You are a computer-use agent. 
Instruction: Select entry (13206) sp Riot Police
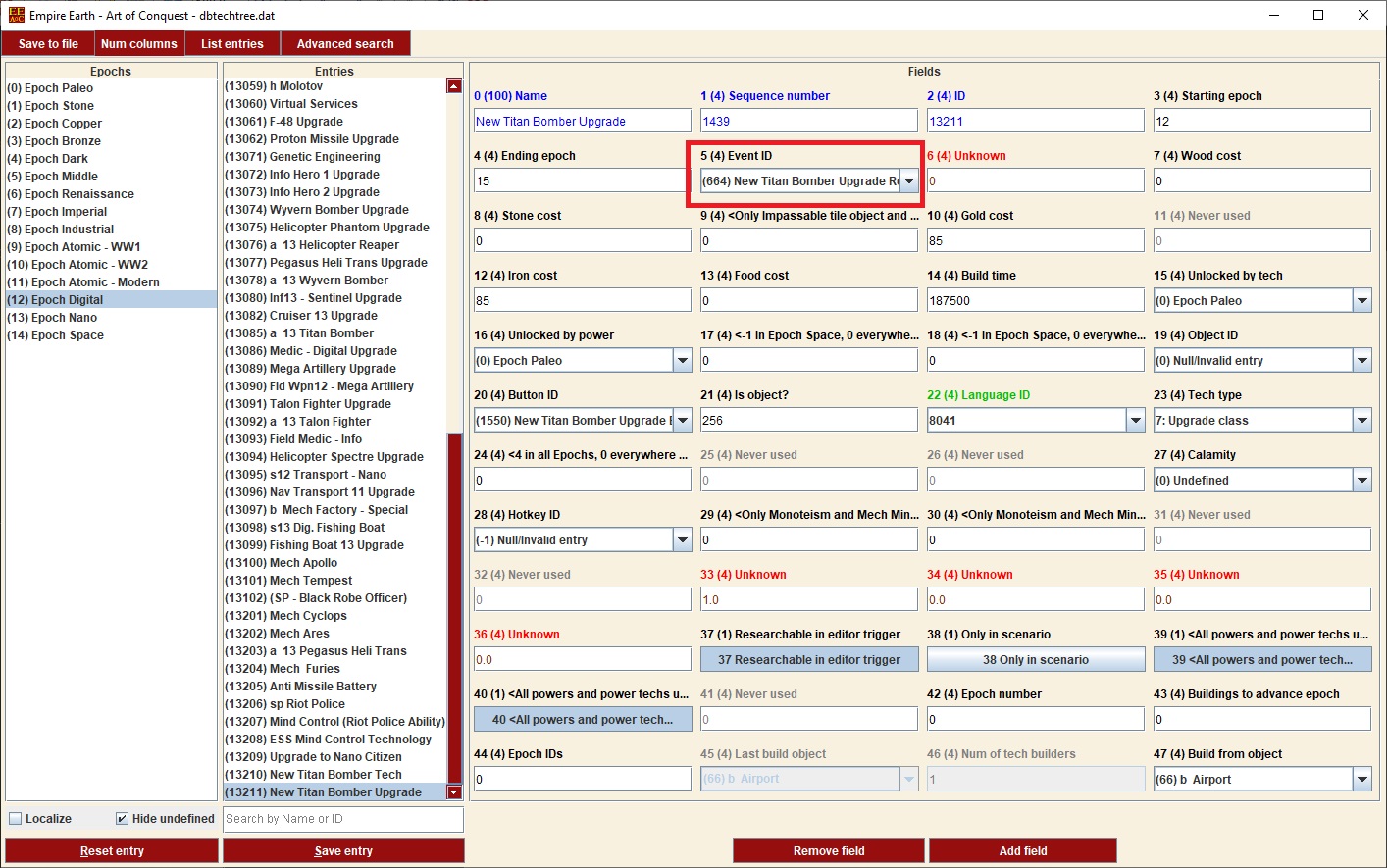(x=334, y=704)
